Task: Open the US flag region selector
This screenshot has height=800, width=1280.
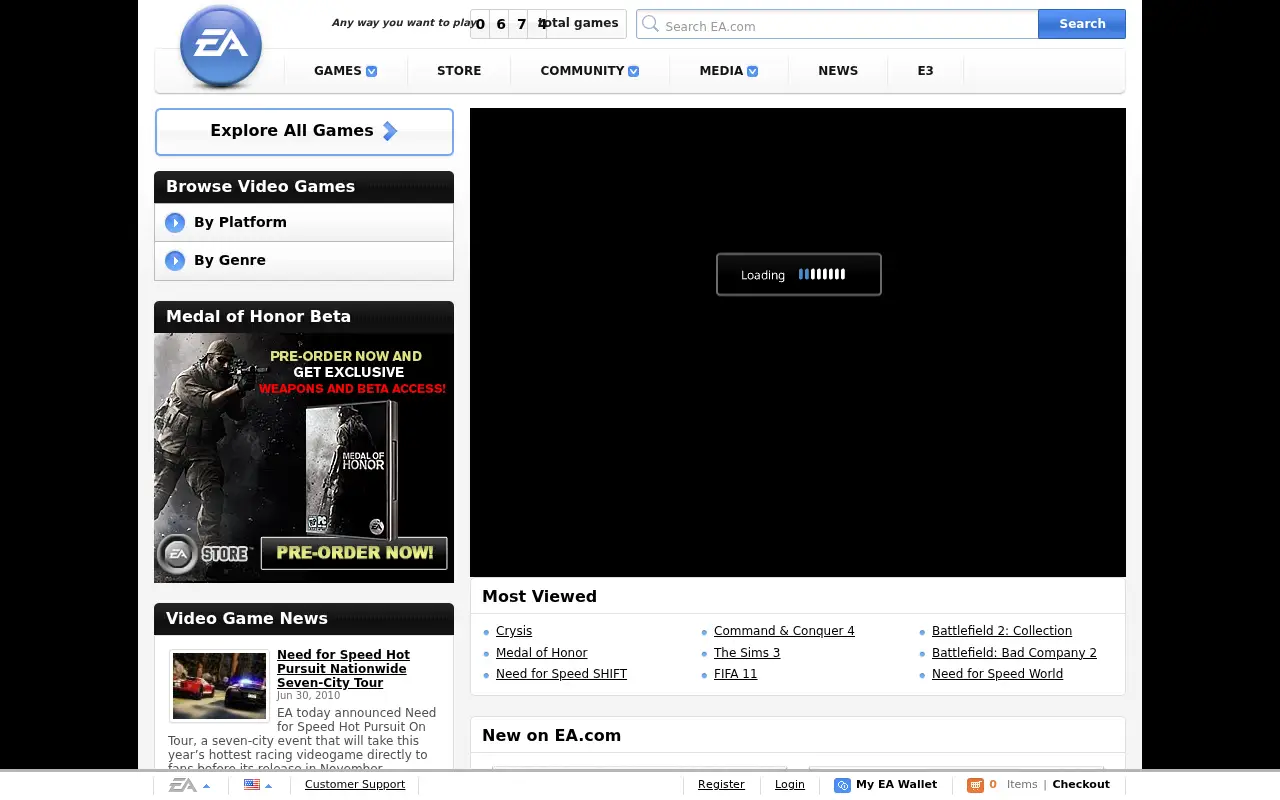Action: [x=258, y=785]
